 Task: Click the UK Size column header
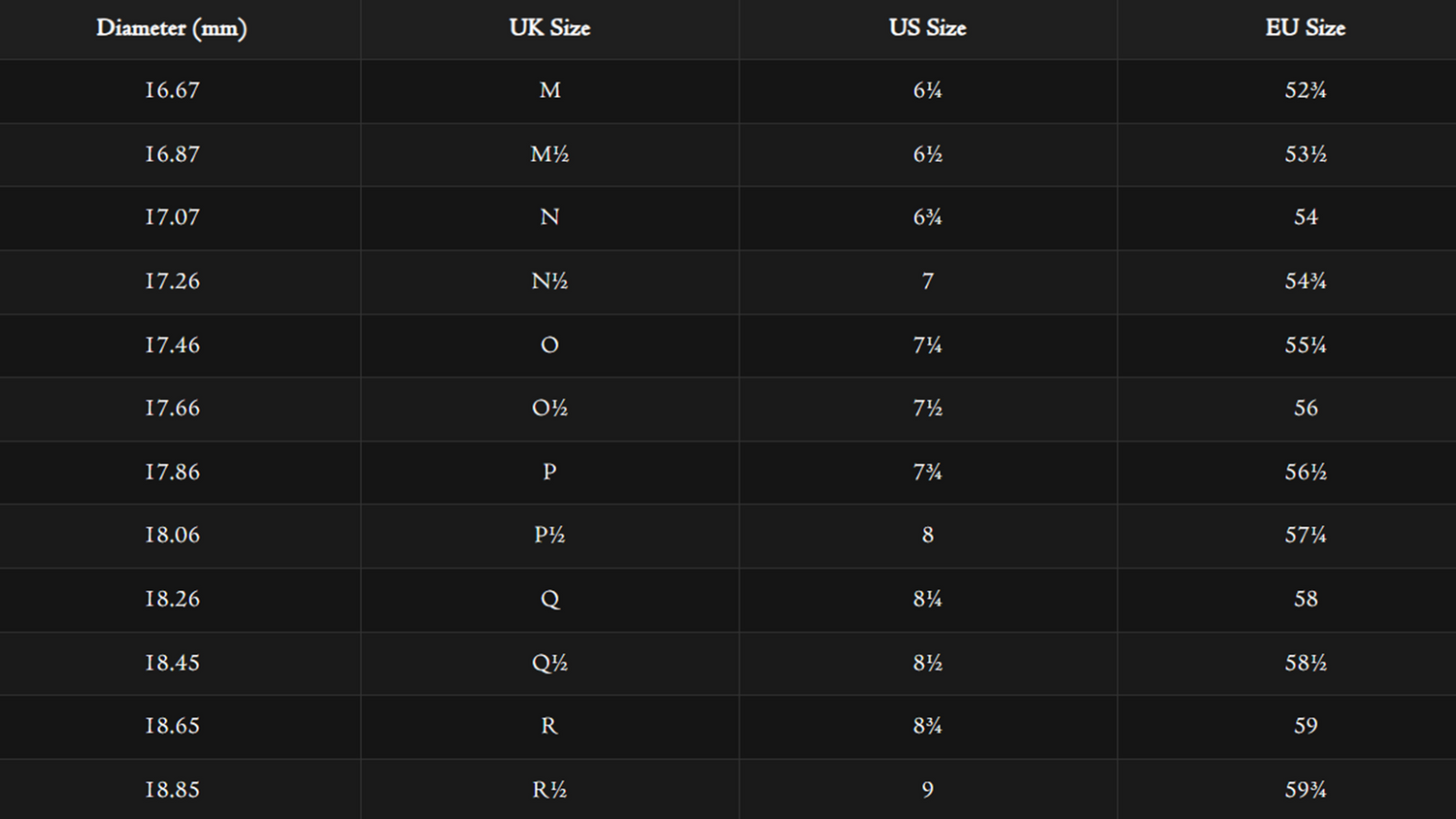tap(549, 28)
